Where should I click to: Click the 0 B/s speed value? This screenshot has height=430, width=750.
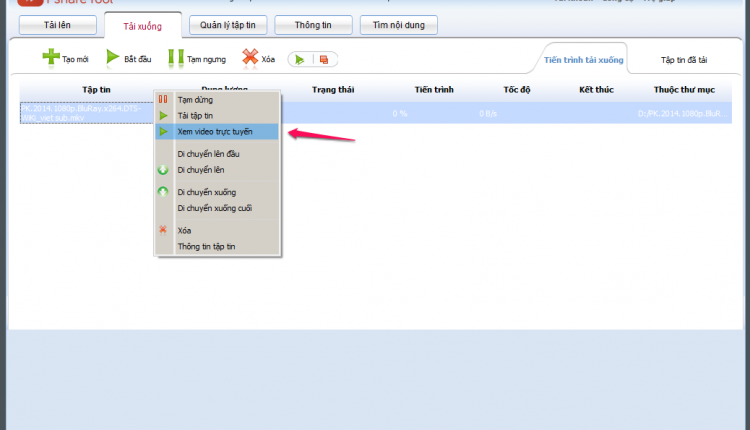coord(488,113)
